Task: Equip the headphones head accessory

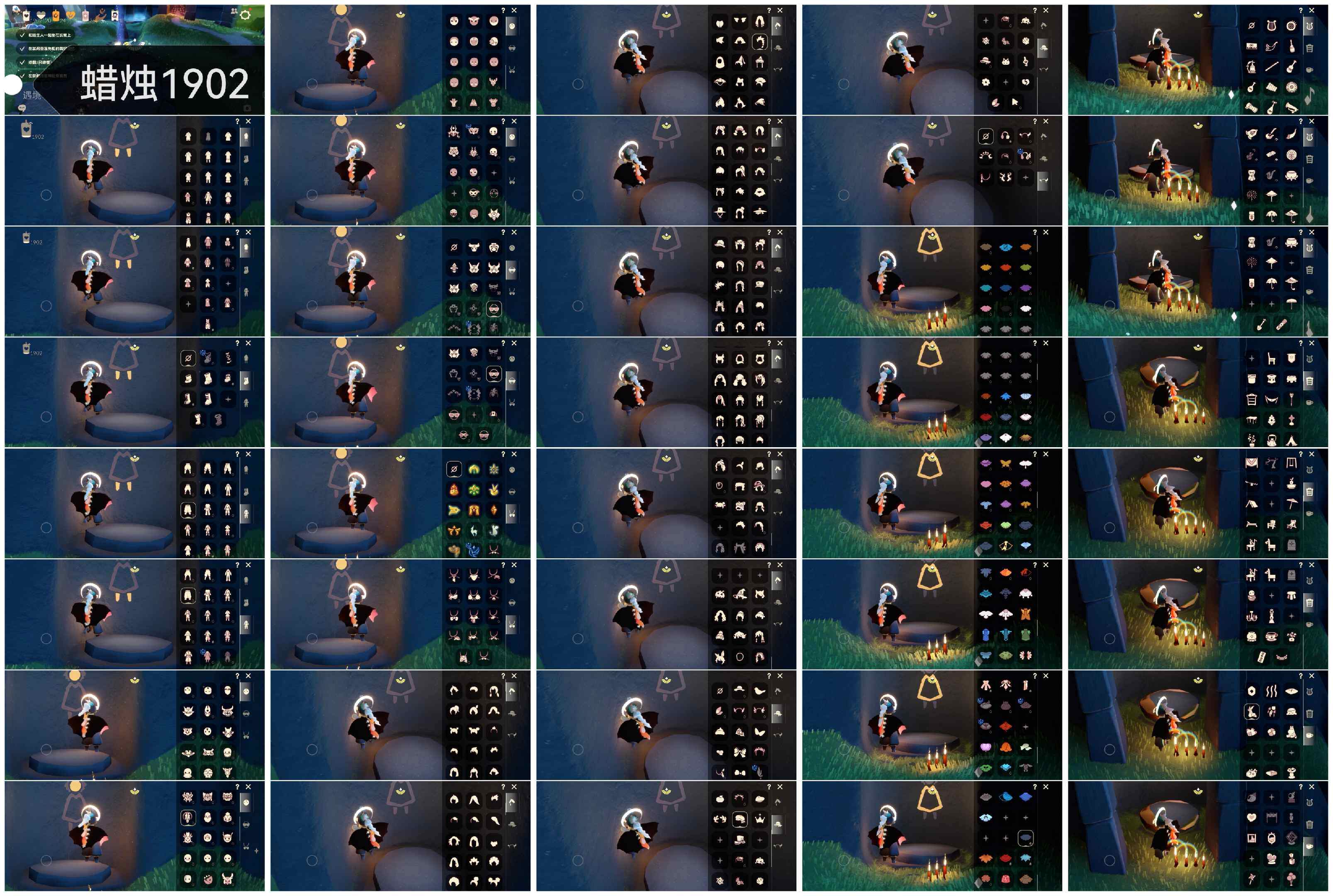Action: (1005, 136)
